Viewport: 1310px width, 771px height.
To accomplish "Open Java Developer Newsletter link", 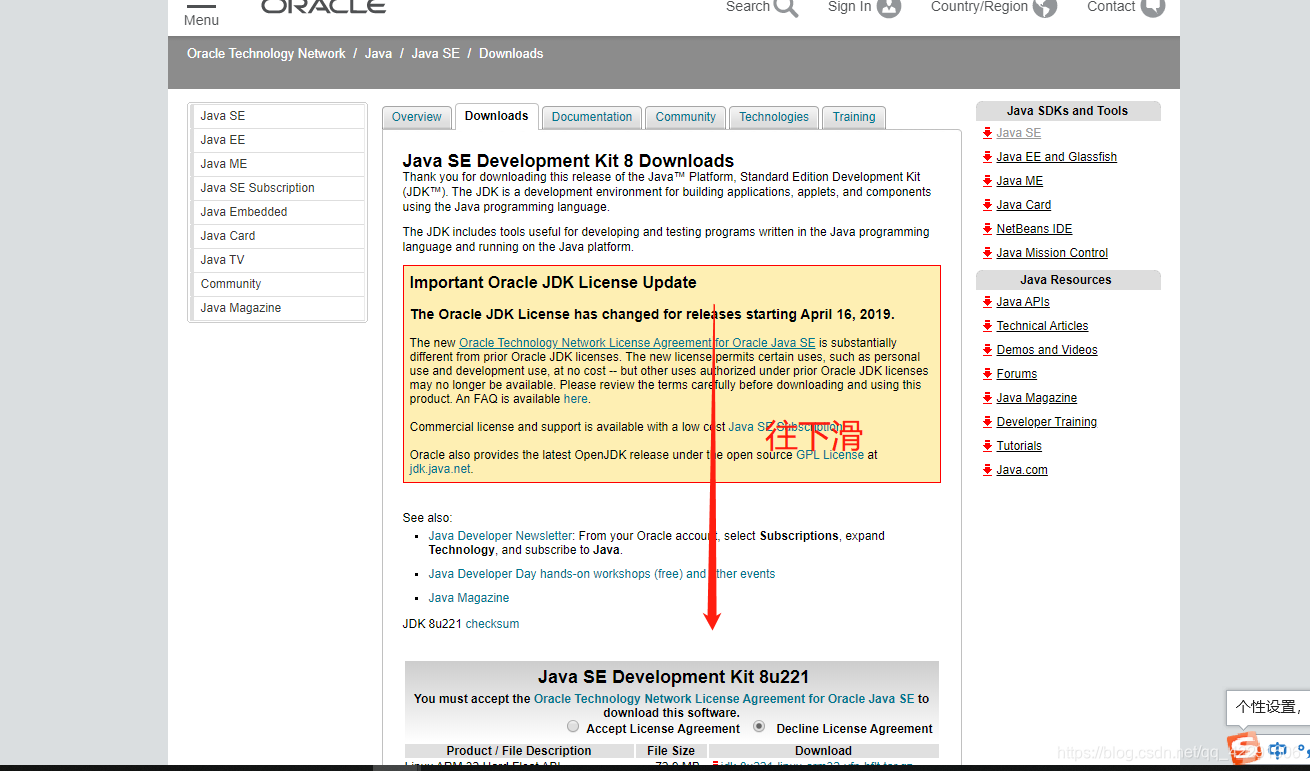I will point(500,536).
